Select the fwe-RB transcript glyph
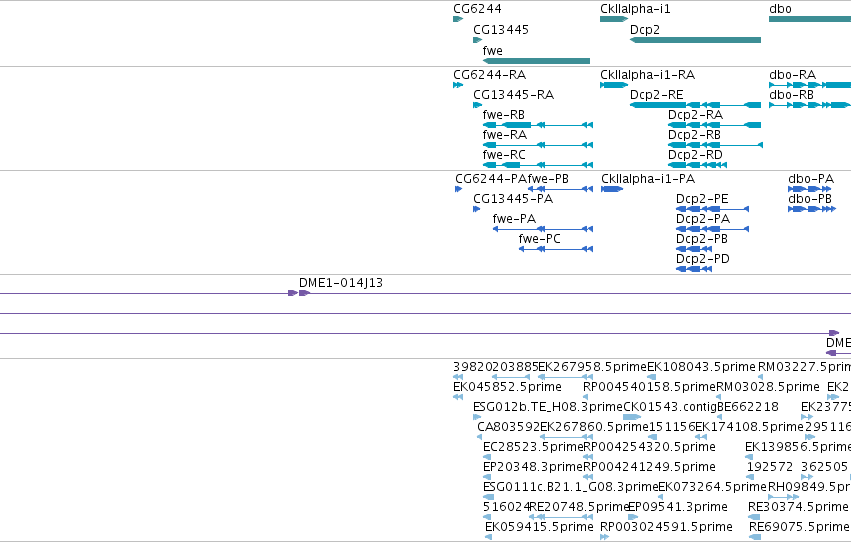The height and width of the screenshot is (542, 851). pos(537,125)
